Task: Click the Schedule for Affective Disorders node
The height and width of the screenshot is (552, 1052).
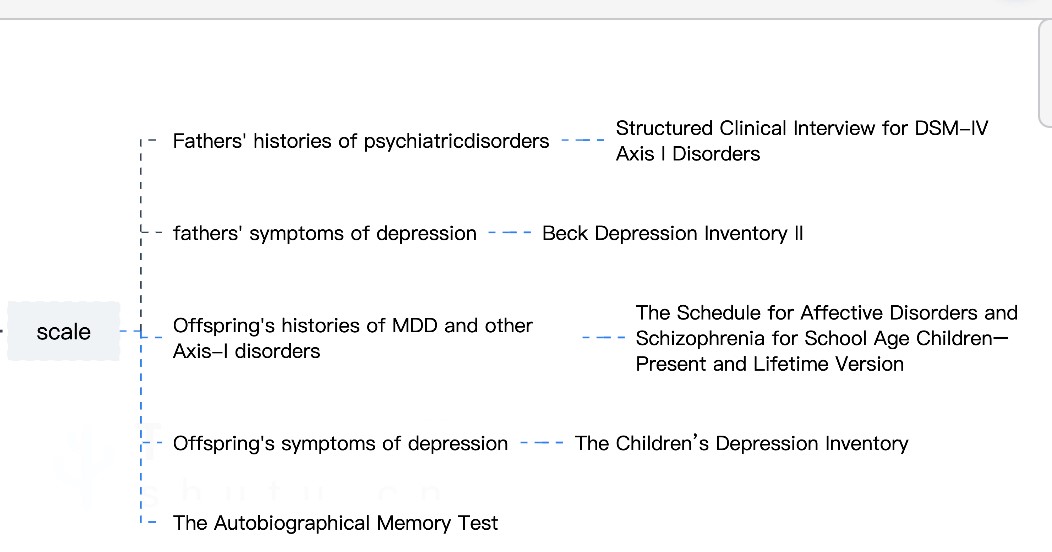Action: click(826, 338)
